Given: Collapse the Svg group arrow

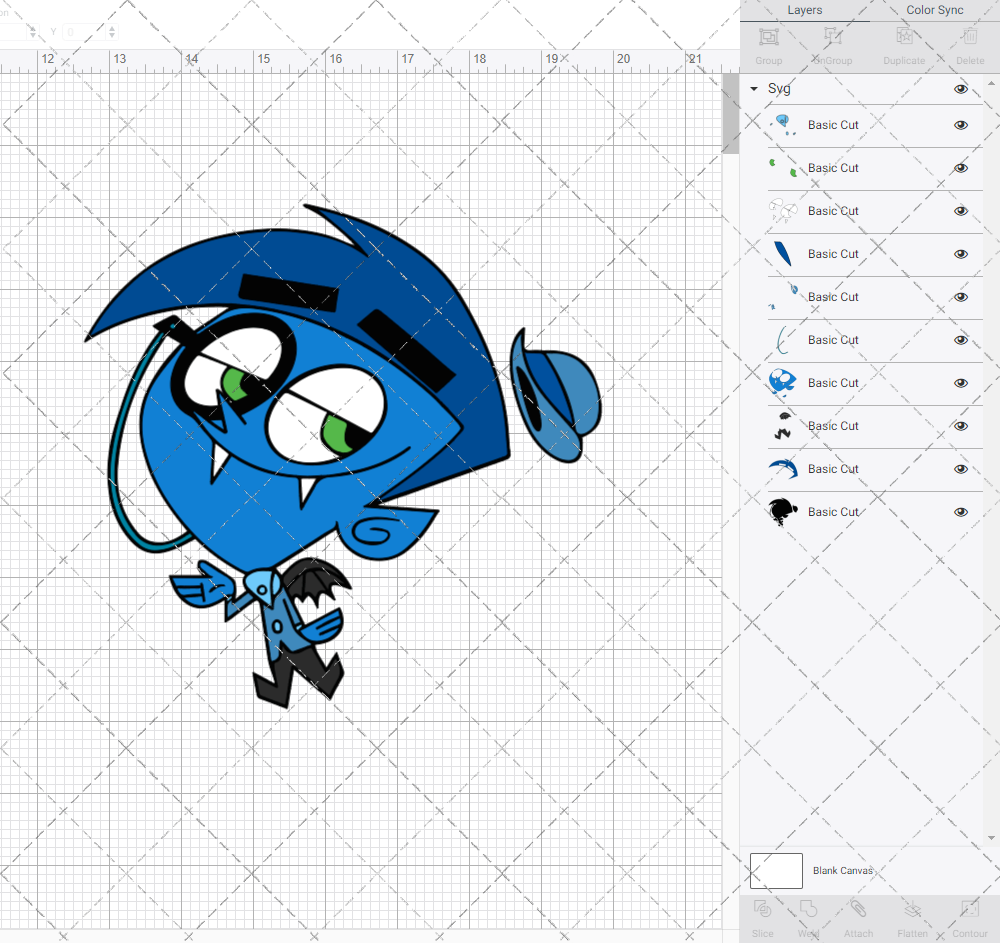Looking at the screenshot, I should (x=754, y=89).
